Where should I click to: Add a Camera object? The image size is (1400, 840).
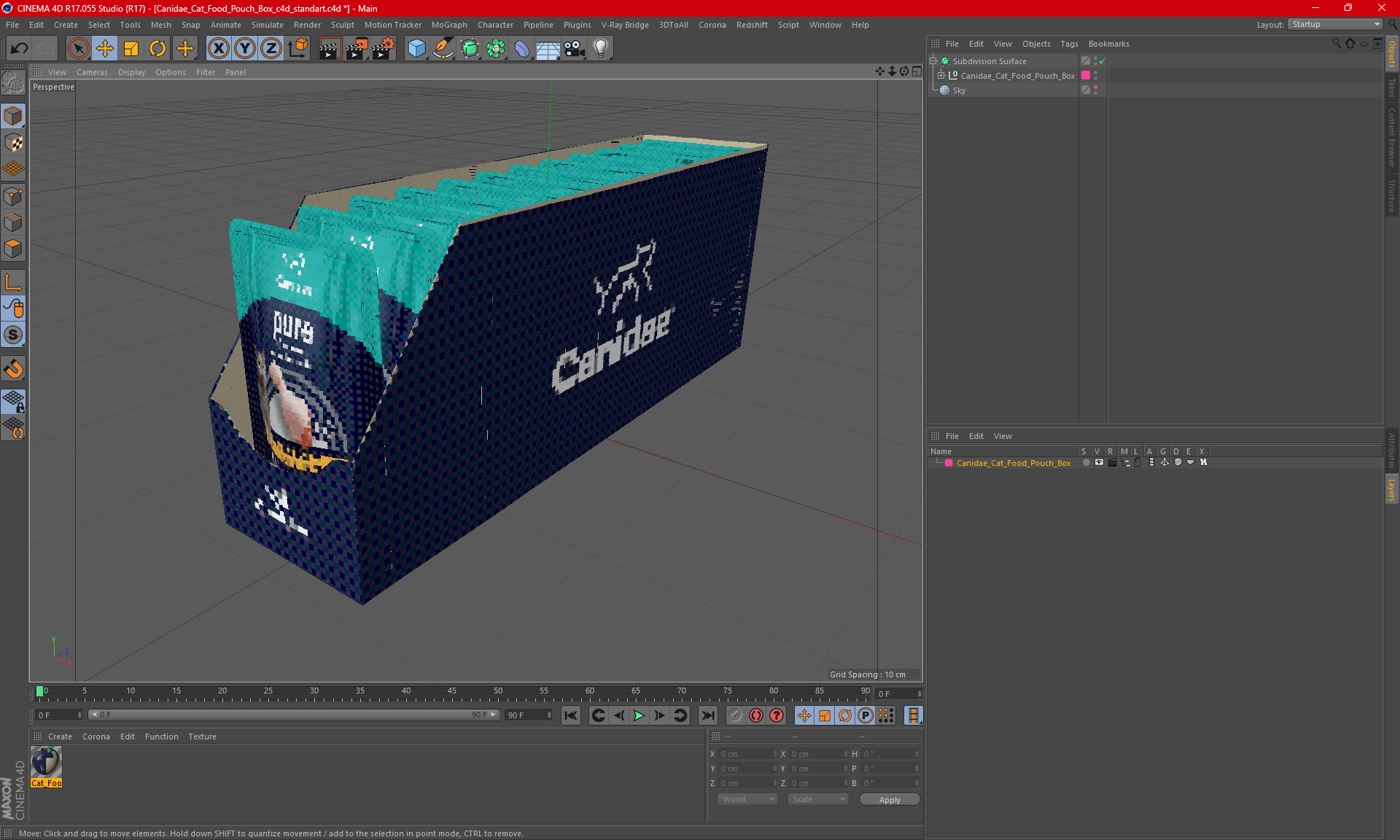pyautogui.click(x=575, y=49)
